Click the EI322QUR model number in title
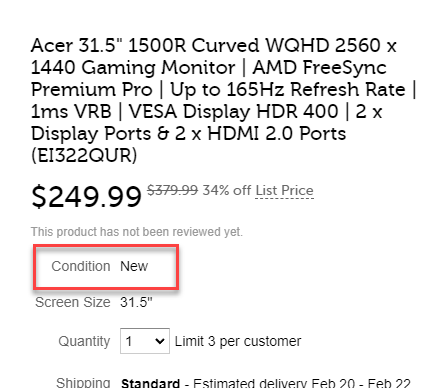The height and width of the screenshot is (388, 442). pos(84,155)
